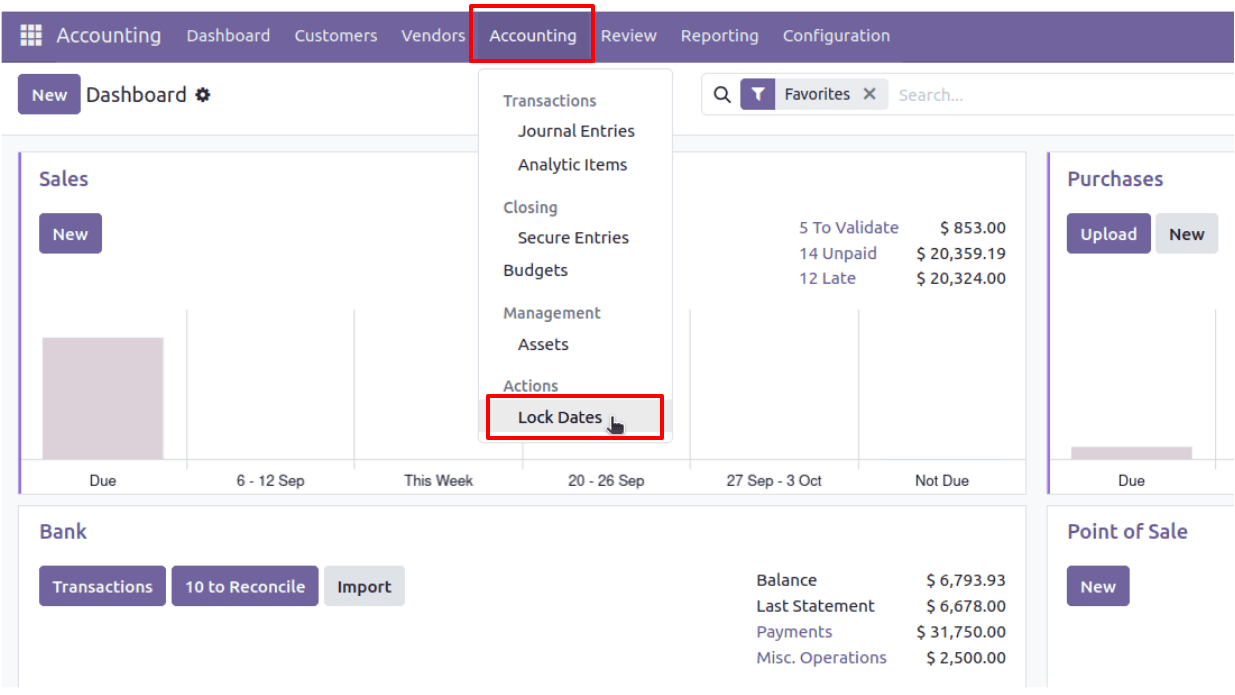Open the Sales card title link

point(64,179)
